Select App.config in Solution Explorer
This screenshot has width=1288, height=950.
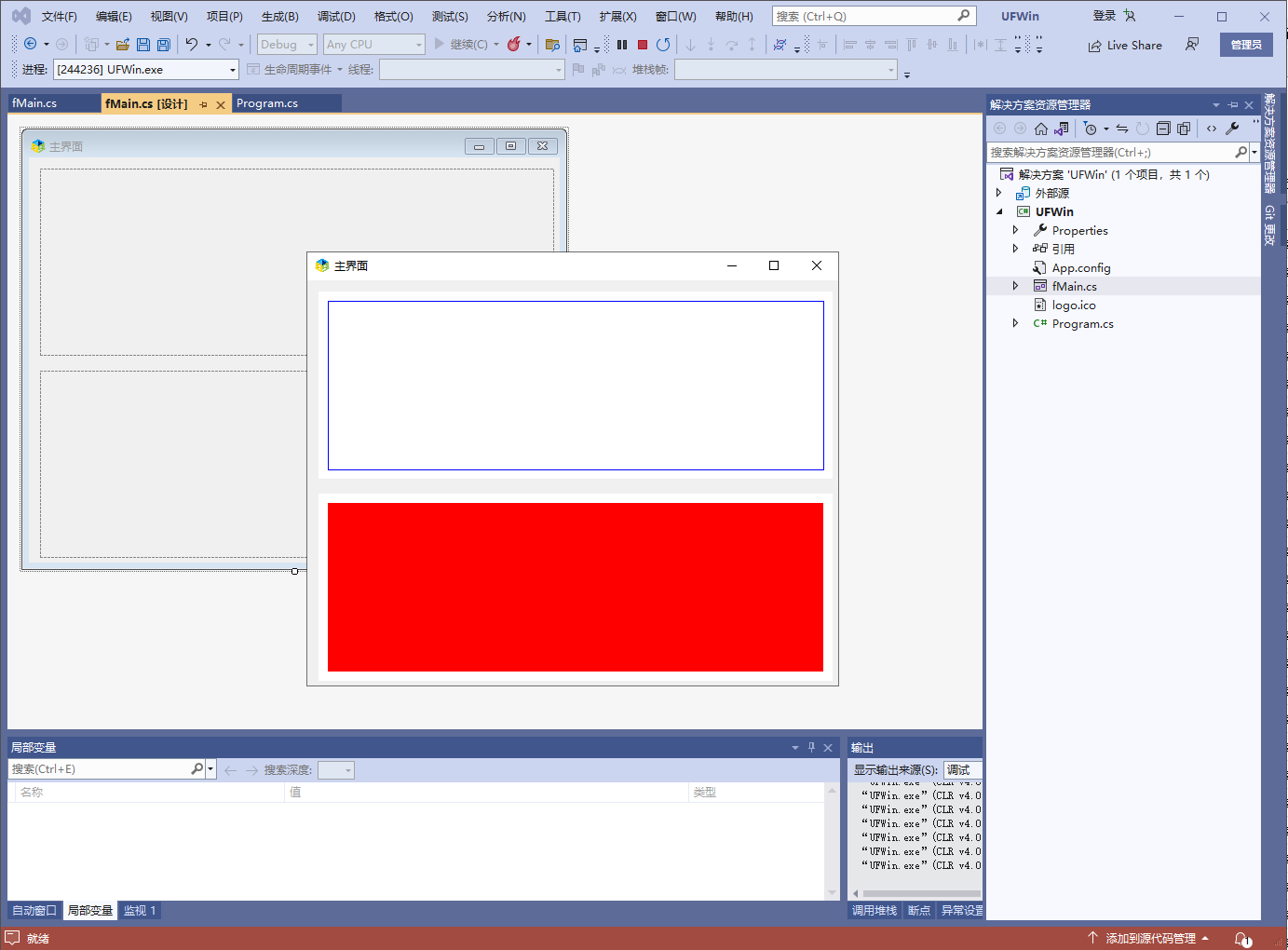pos(1081,267)
